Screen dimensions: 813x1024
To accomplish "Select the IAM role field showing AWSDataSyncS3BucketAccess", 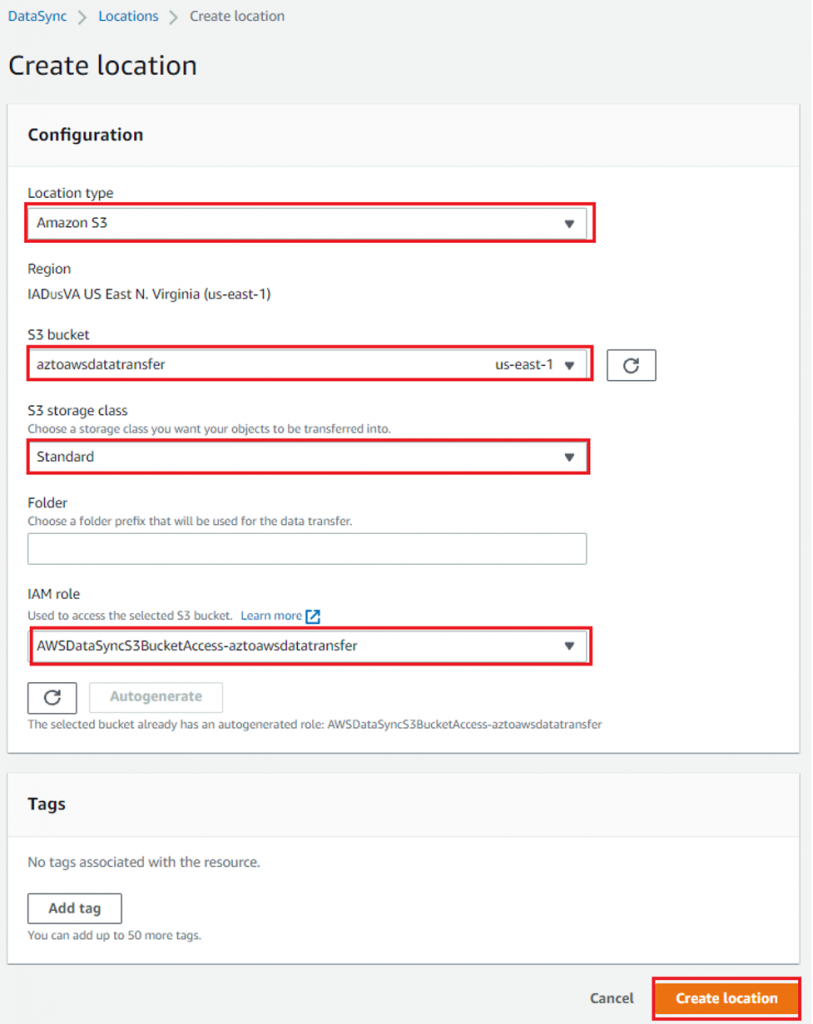I will [300, 646].
